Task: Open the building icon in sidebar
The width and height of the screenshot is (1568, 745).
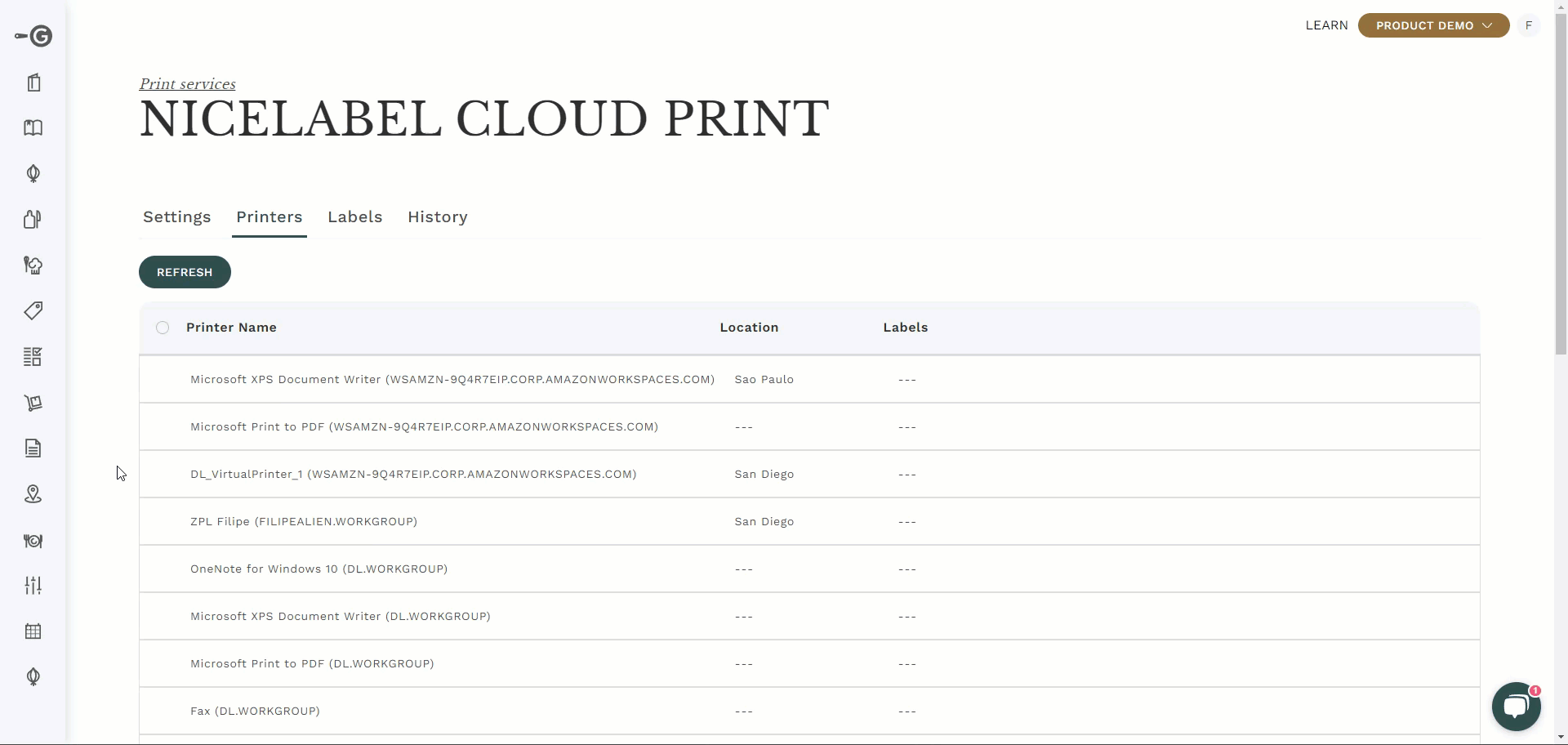Action: (33, 83)
